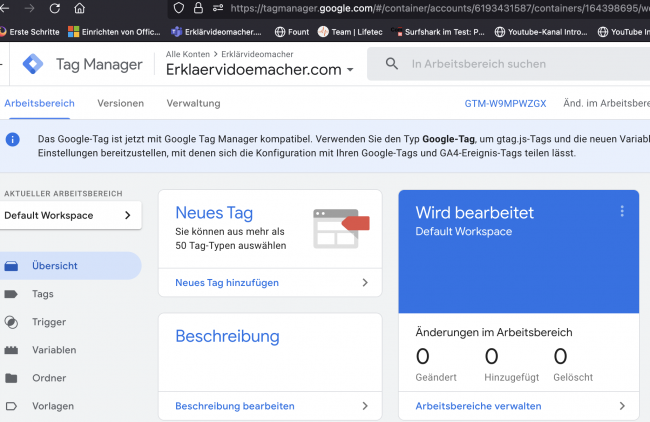Open the Erste Schritte bookmark

point(30,32)
